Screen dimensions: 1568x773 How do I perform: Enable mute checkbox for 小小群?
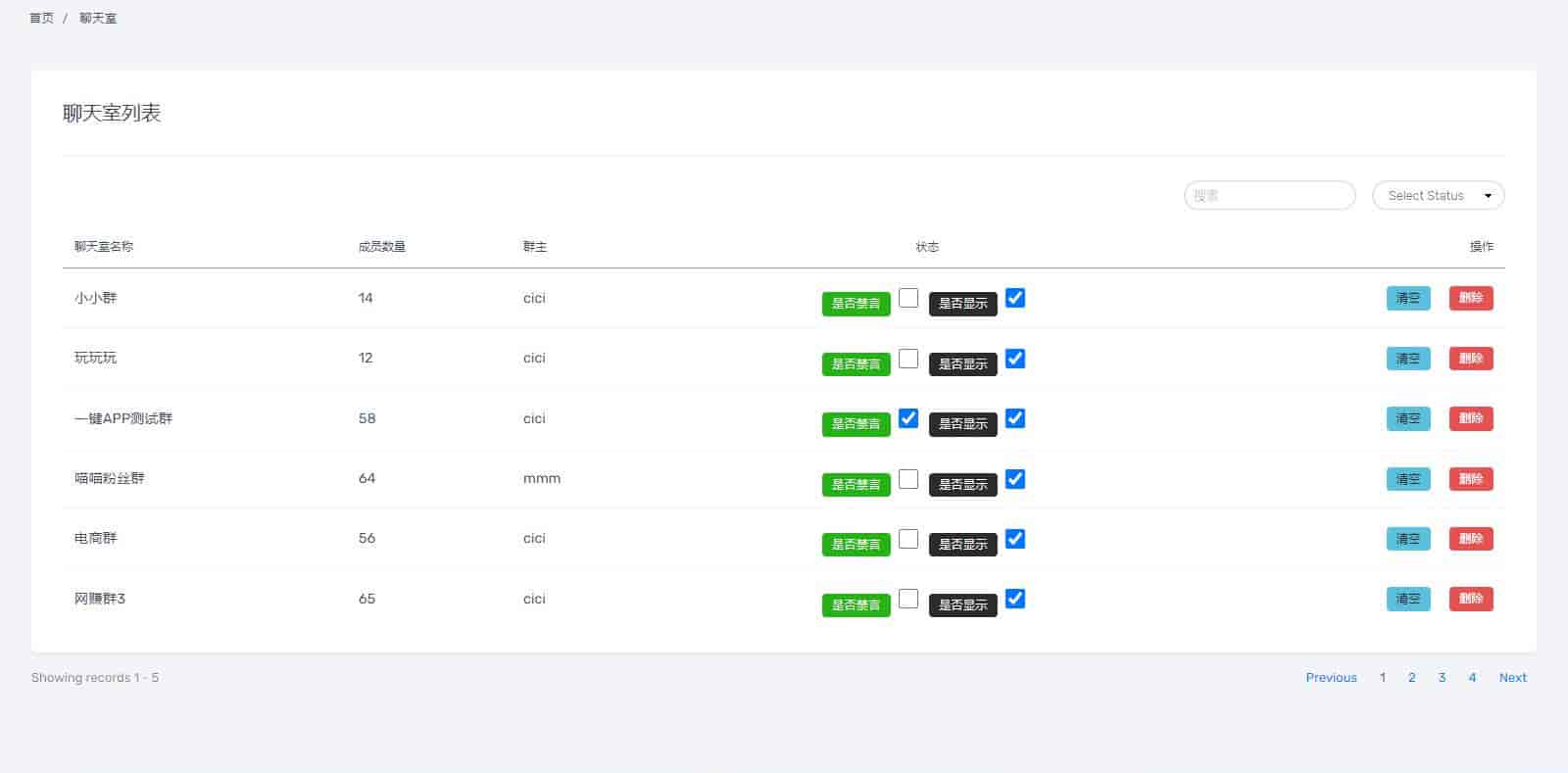(x=908, y=298)
